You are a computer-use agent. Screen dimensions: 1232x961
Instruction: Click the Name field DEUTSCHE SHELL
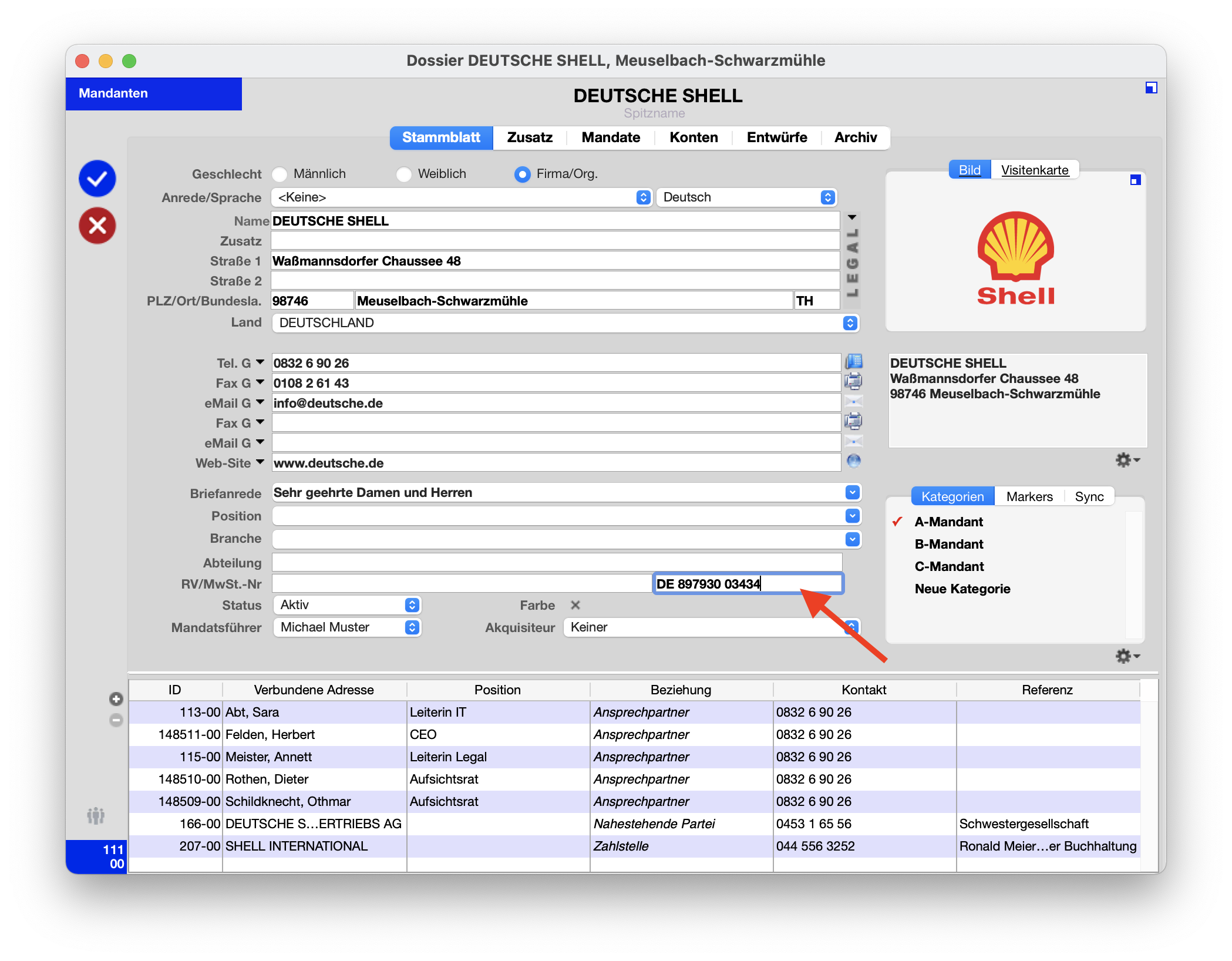pos(555,221)
